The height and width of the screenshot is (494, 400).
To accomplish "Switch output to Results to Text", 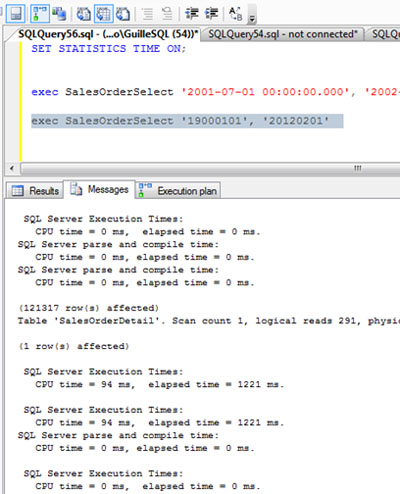I will (84, 14).
